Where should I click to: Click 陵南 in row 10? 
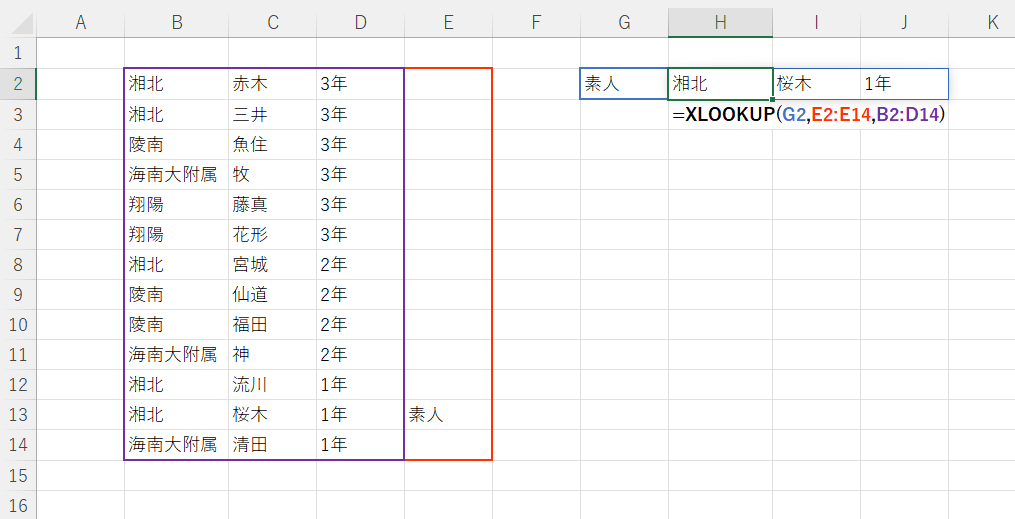(x=146, y=324)
